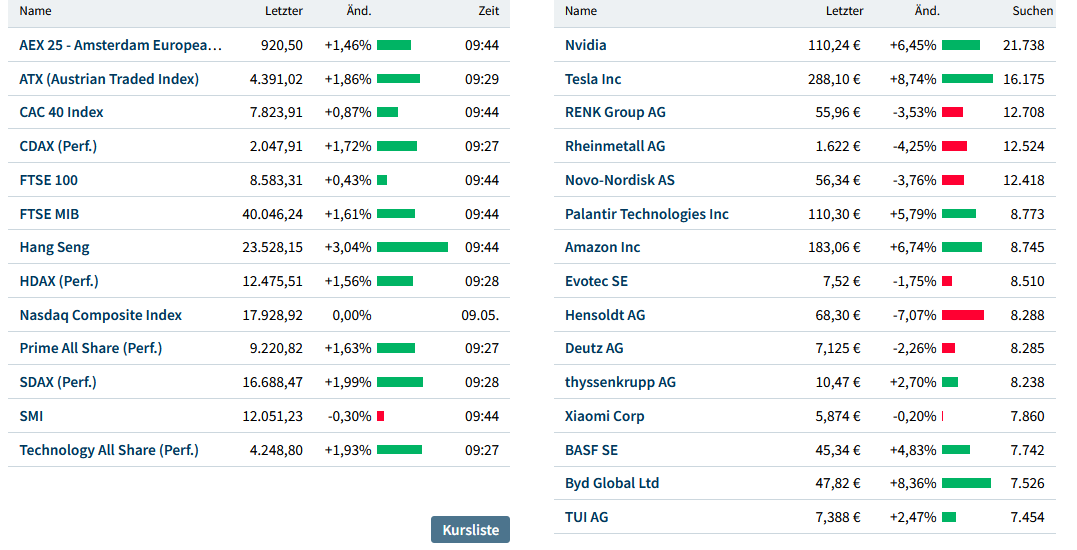Open BASF SE stock link
This screenshot has height=550, width=1077.
591,450
